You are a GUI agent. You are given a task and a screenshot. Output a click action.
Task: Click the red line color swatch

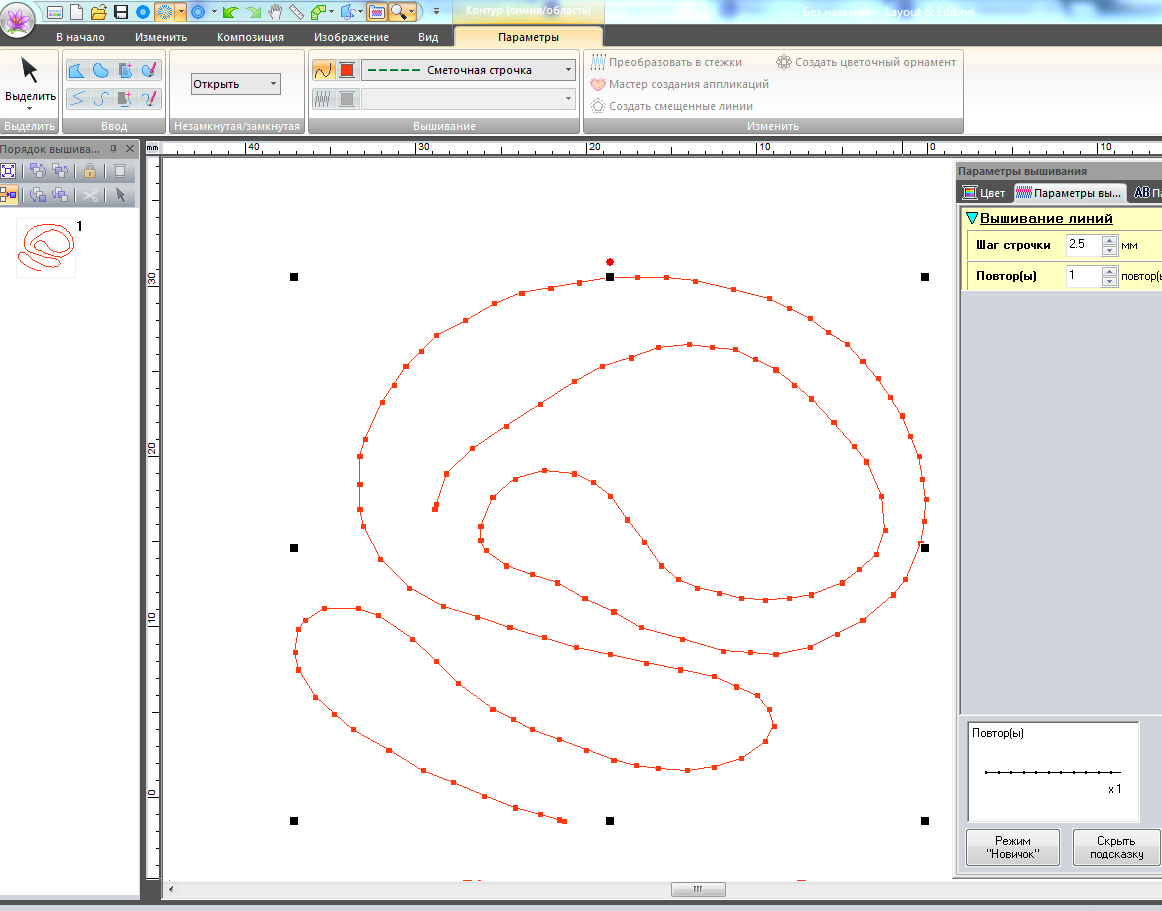coord(347,70)
